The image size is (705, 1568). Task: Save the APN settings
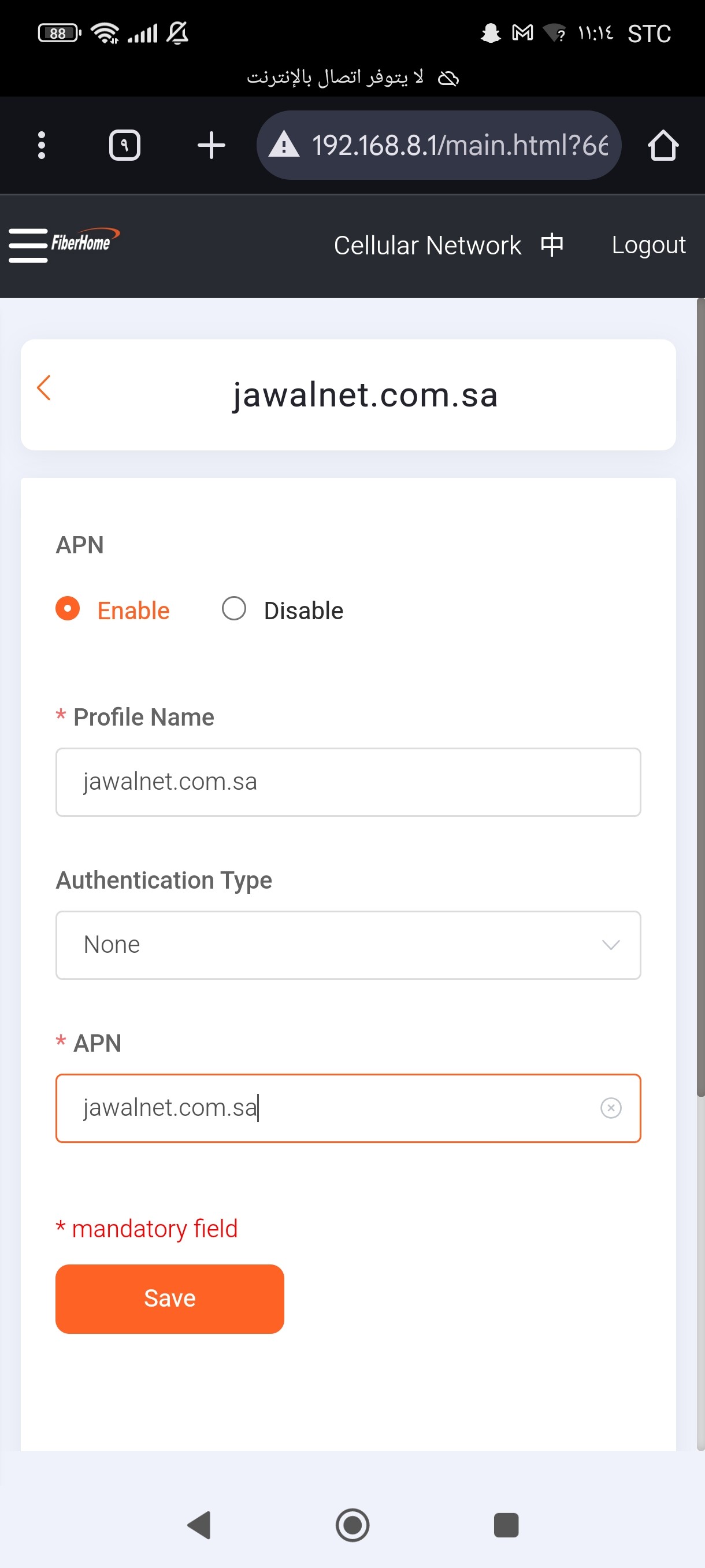[x=170, y=1299]
